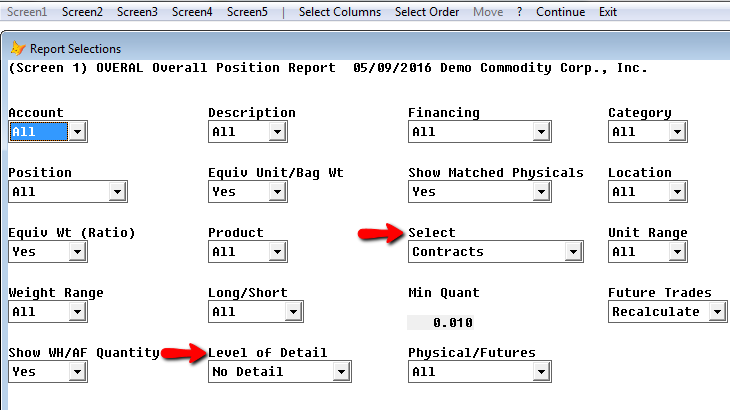Click the Report Selections title text
This screenshot has height=410, width=730.
coord(75,48)
